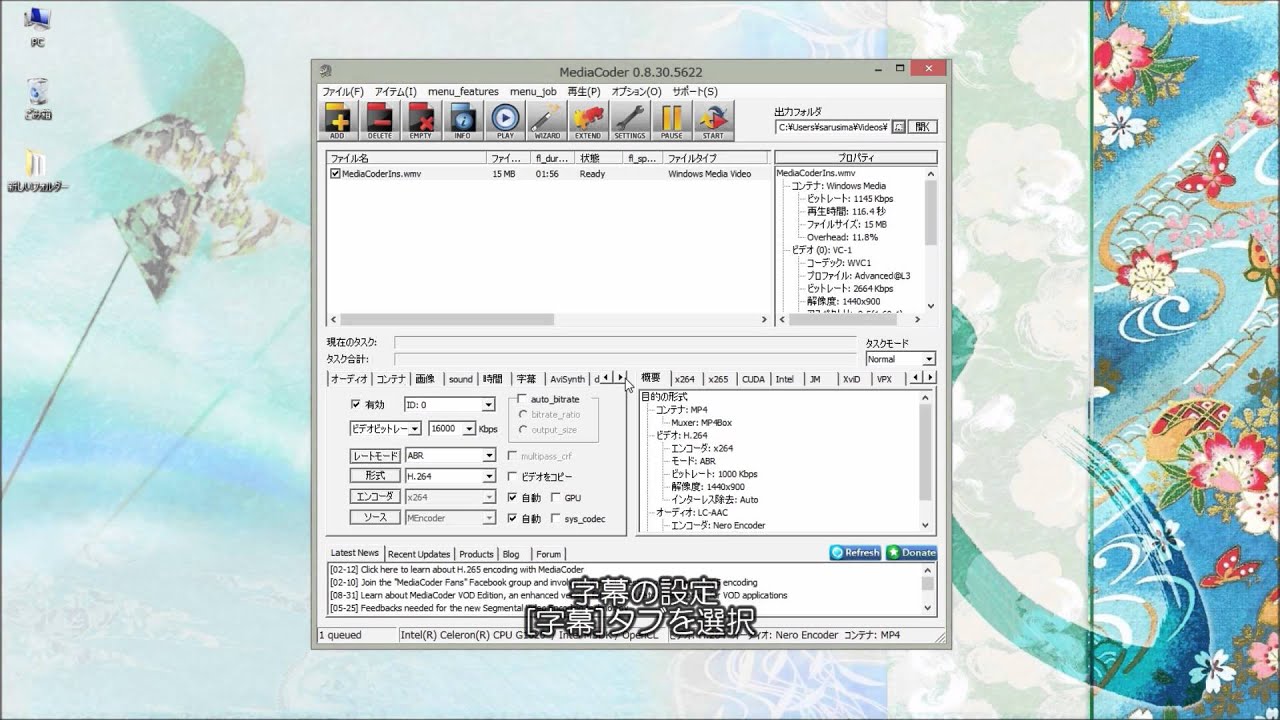Image resolution: width=1280 pixels, height=720 pixels.
Task: Switch to the オーディオ tab
Action: pyautogui.click(x=350, y=379)
